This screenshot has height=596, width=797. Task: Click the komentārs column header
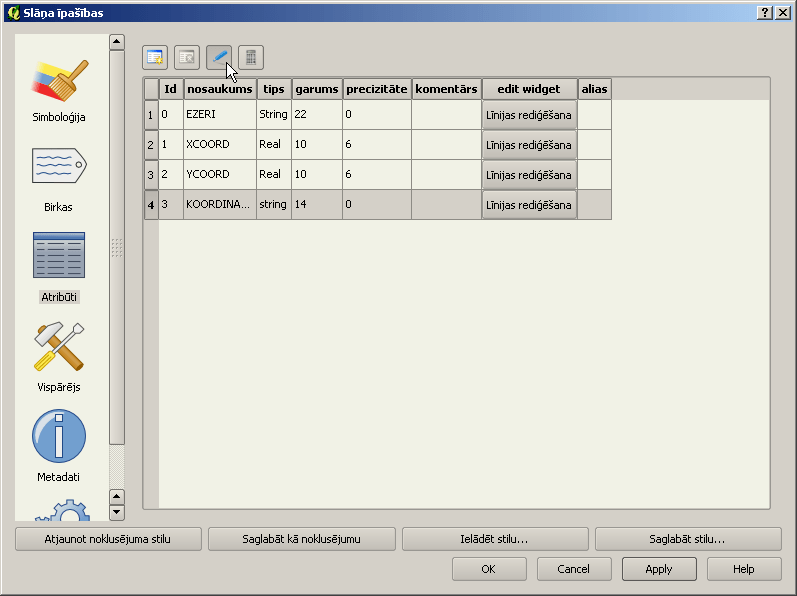(447, 89)
